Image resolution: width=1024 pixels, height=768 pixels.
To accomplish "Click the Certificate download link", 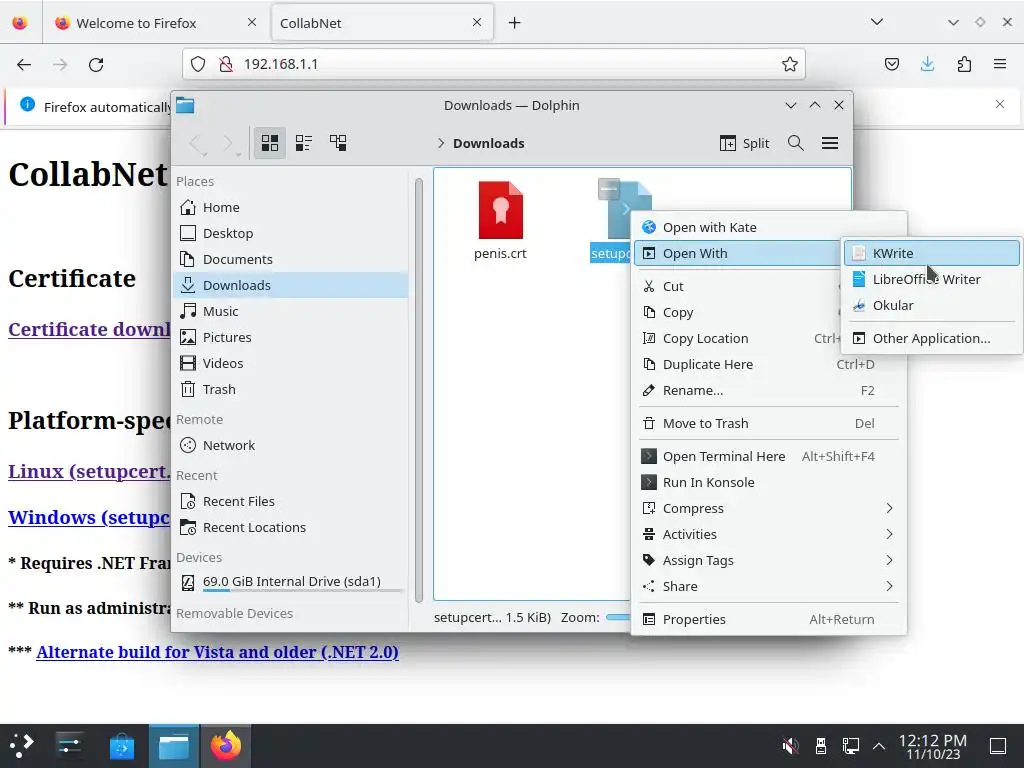I will (x=89, y=329).
